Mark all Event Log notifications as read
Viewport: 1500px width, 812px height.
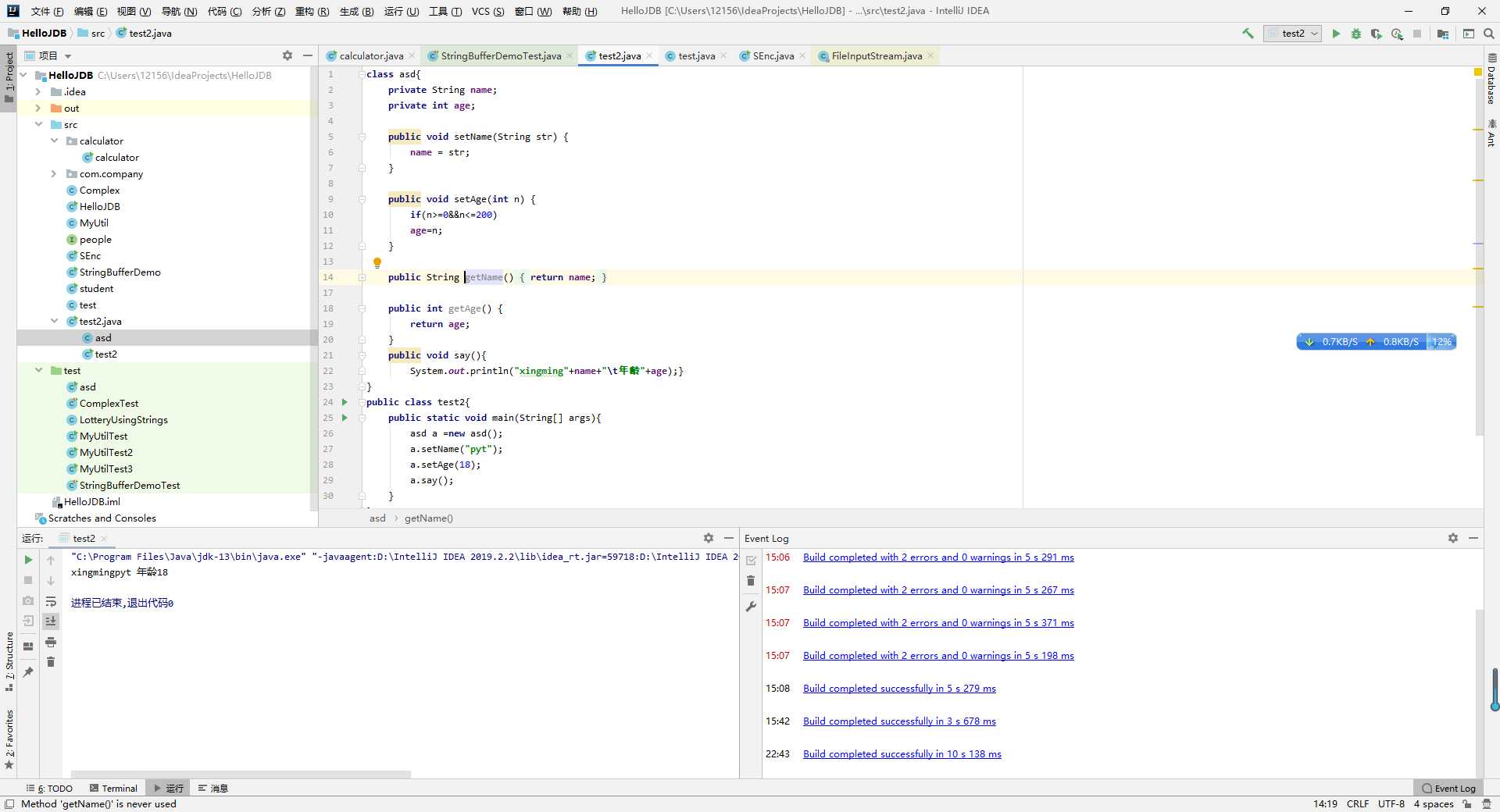point(751,561)
